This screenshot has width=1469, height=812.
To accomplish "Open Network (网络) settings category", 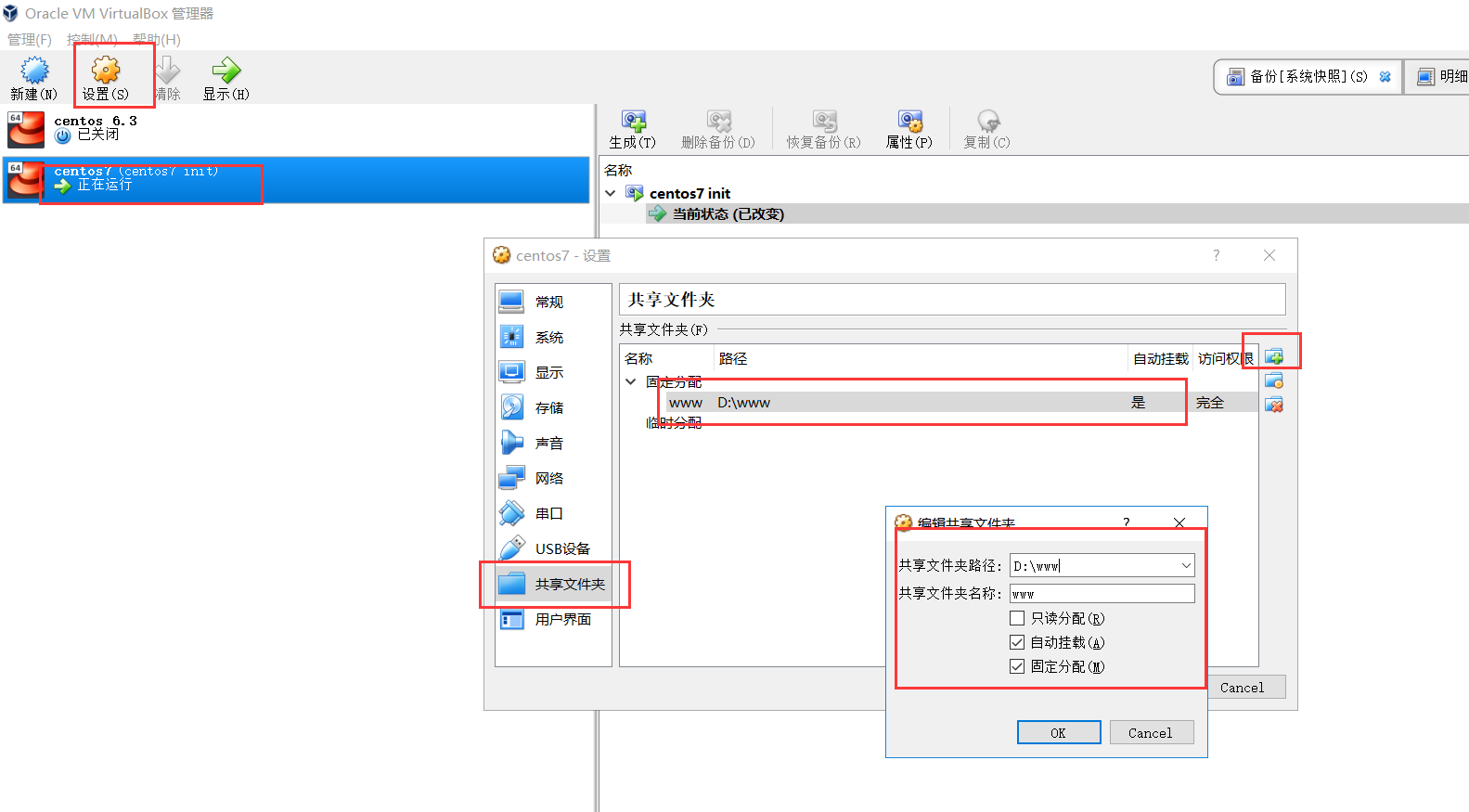I will tap(553, 478).
